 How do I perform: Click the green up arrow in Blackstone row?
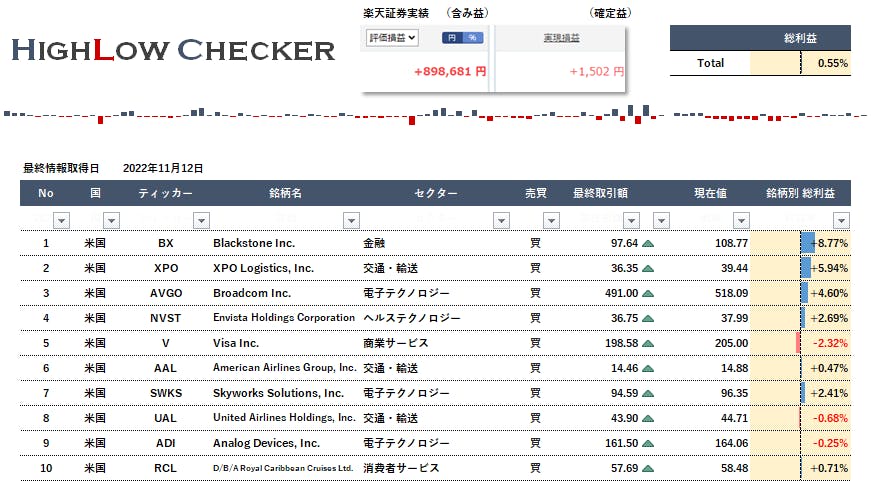[648, 243]
